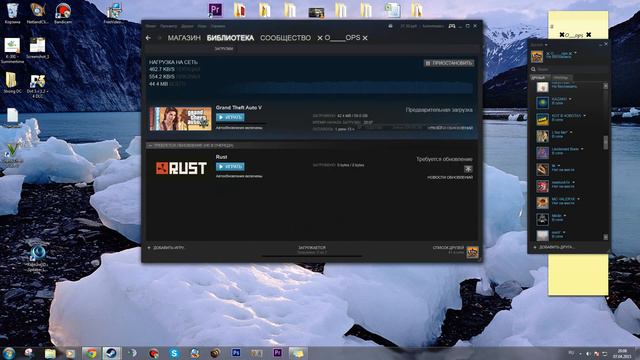Open Premiere Pro shortcut on desktop top row
Viewport: 640px width, 360px height.
click(x=215, y=10)
